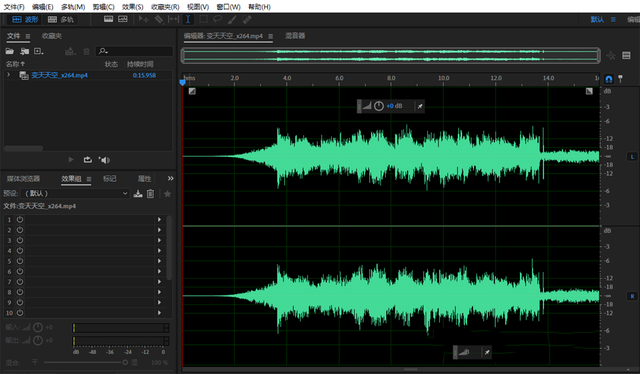Toggle power for effect slot 3
The width and height of the screenshot is (640, 374).
pyautogui.click(x=20, y=240)
